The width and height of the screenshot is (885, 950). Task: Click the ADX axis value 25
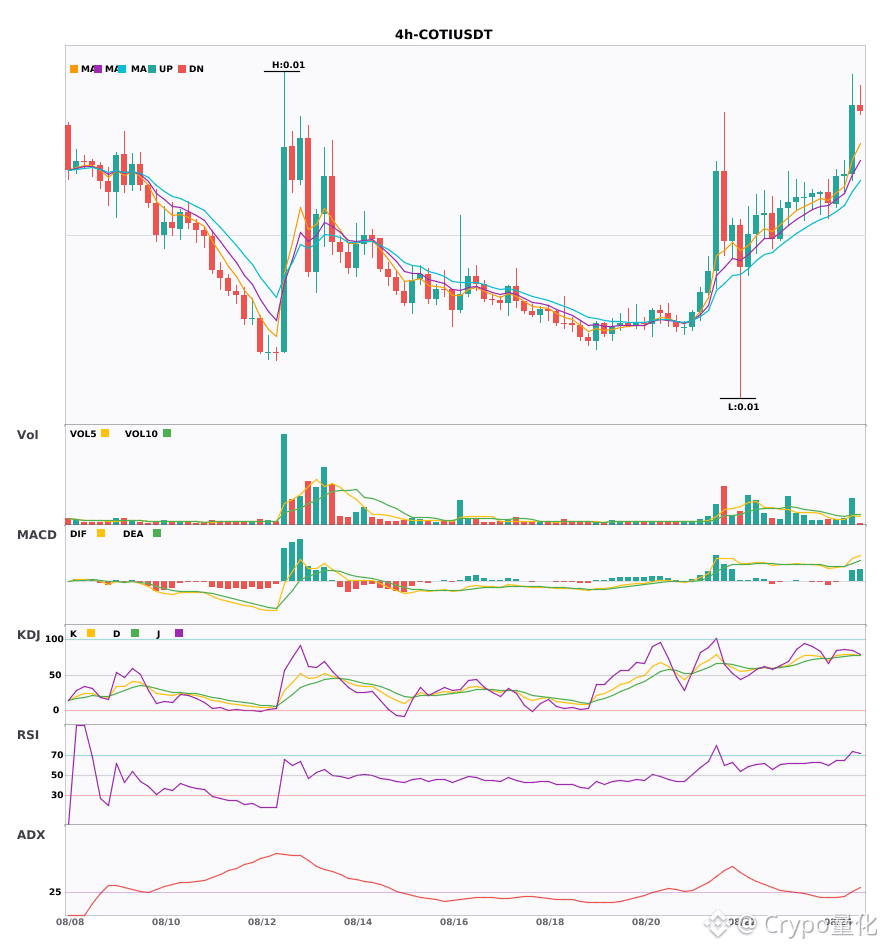(x=55, y=892)
